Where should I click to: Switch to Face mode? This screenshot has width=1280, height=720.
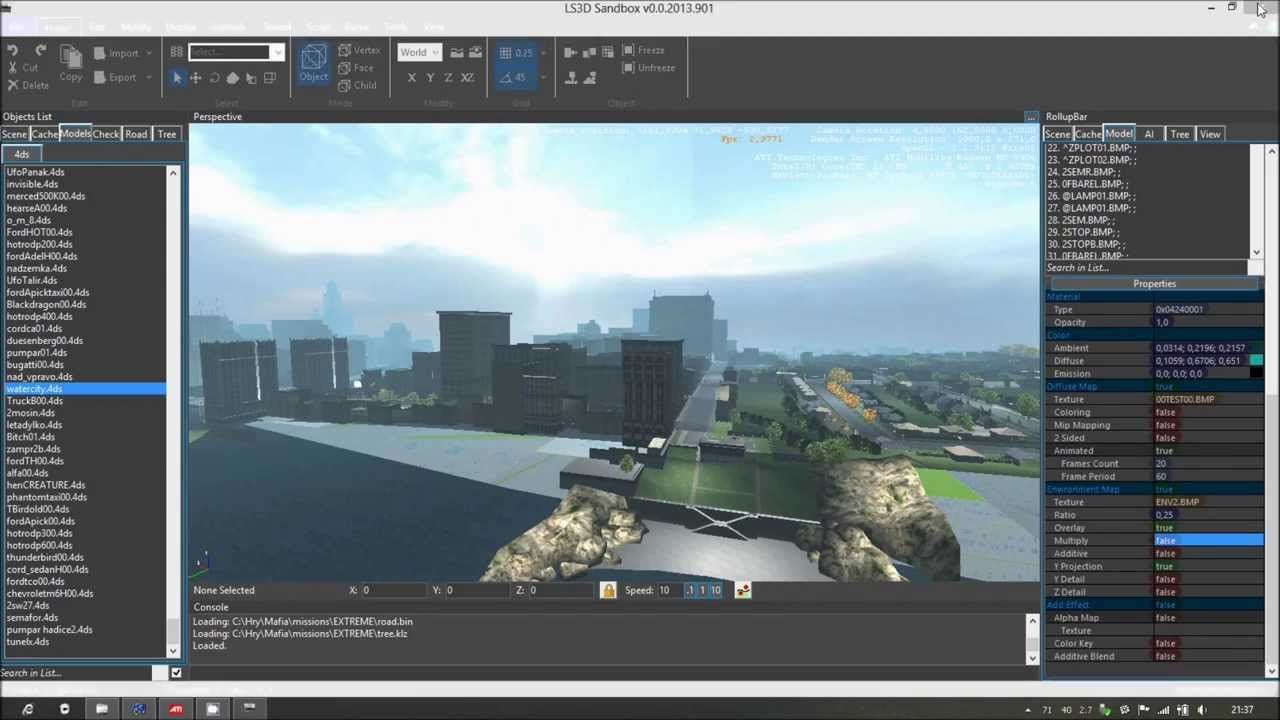355,68
